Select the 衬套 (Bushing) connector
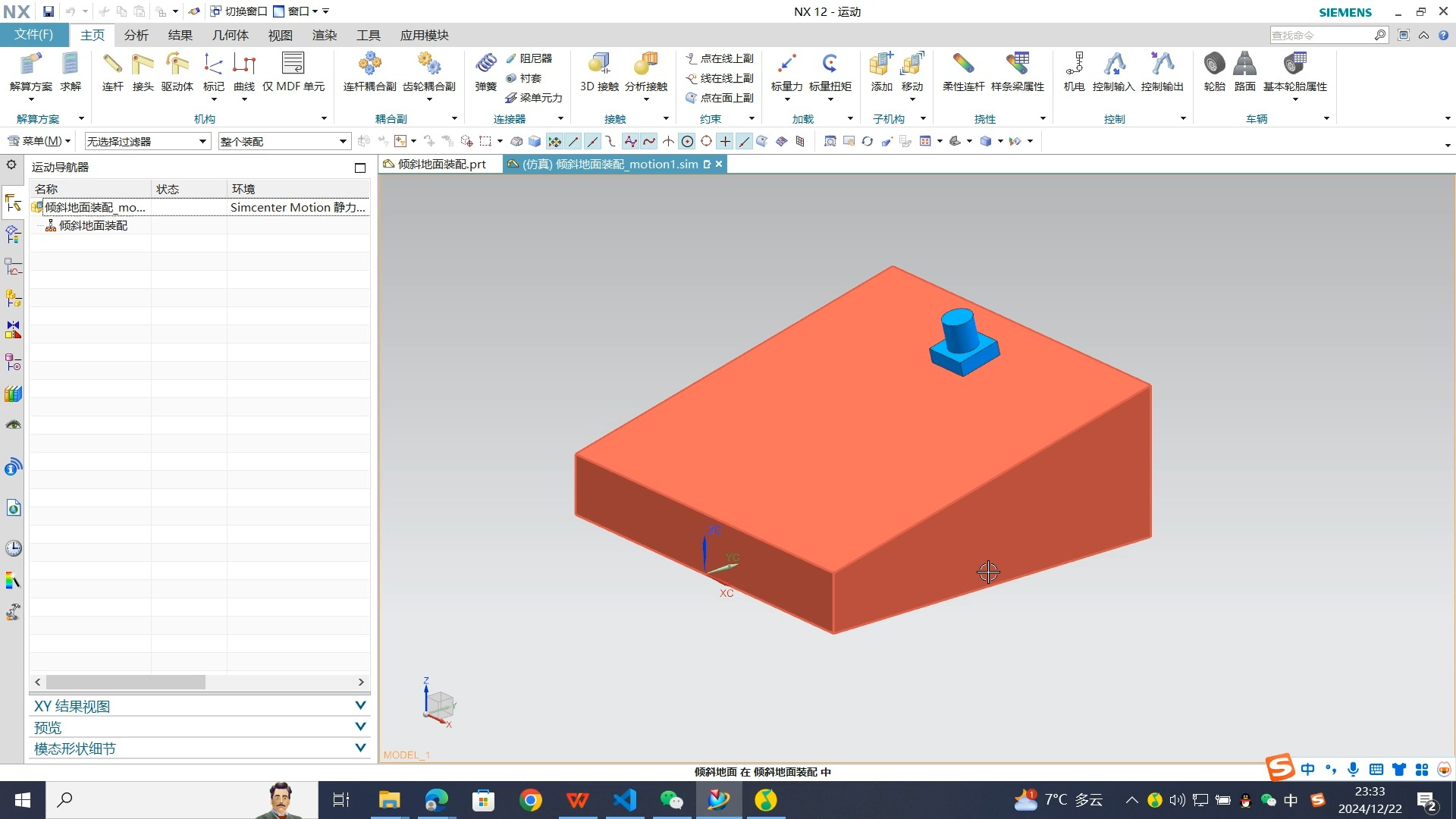The width and height of the screenshot is (1456, 819). click(523, 78)
